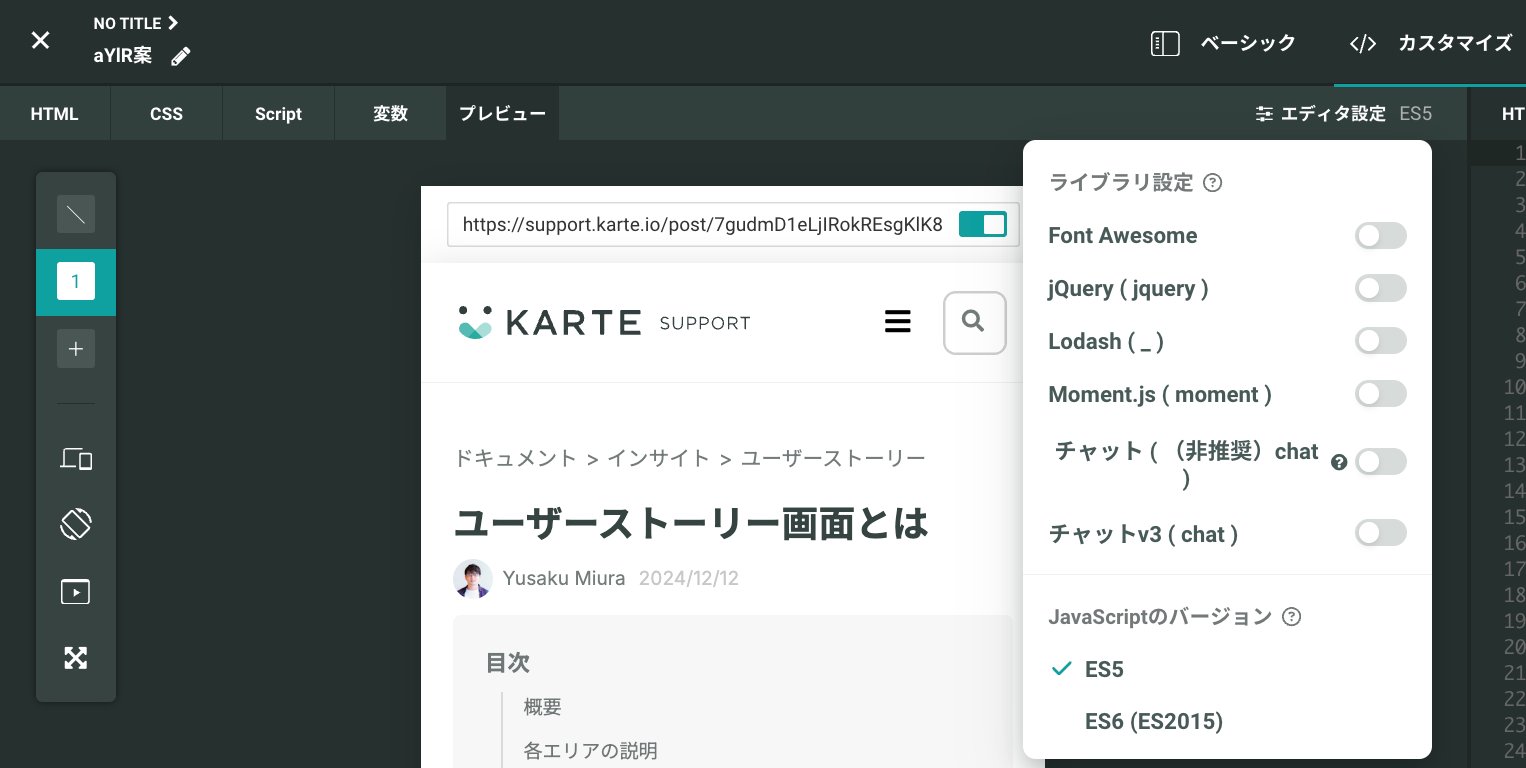The height and width of the screenshot is (768, 1526).
Task: Toggle the Moment.js library switch
Action: (x=1380, y=394)
